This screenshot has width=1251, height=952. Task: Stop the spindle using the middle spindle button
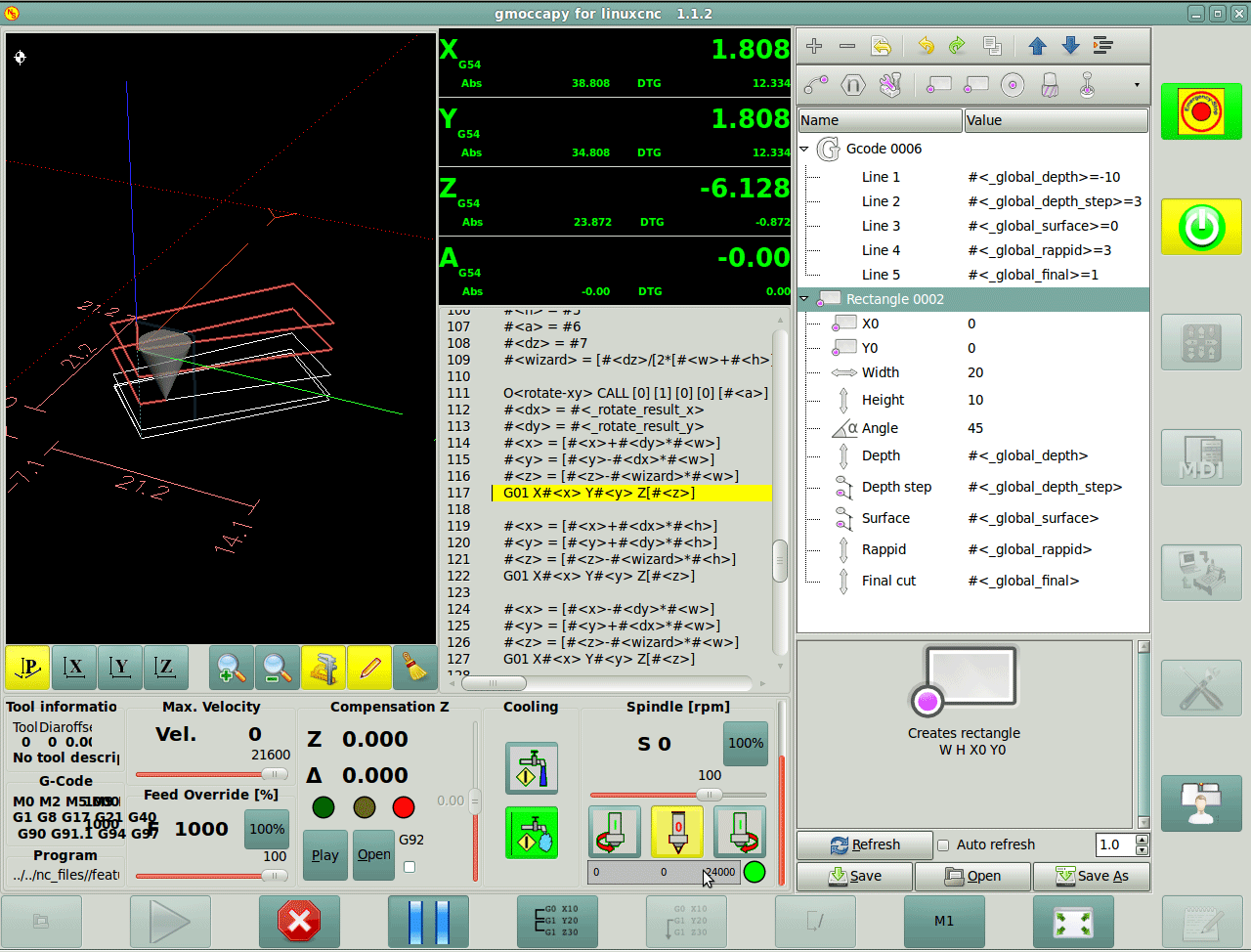click(677, 831)
